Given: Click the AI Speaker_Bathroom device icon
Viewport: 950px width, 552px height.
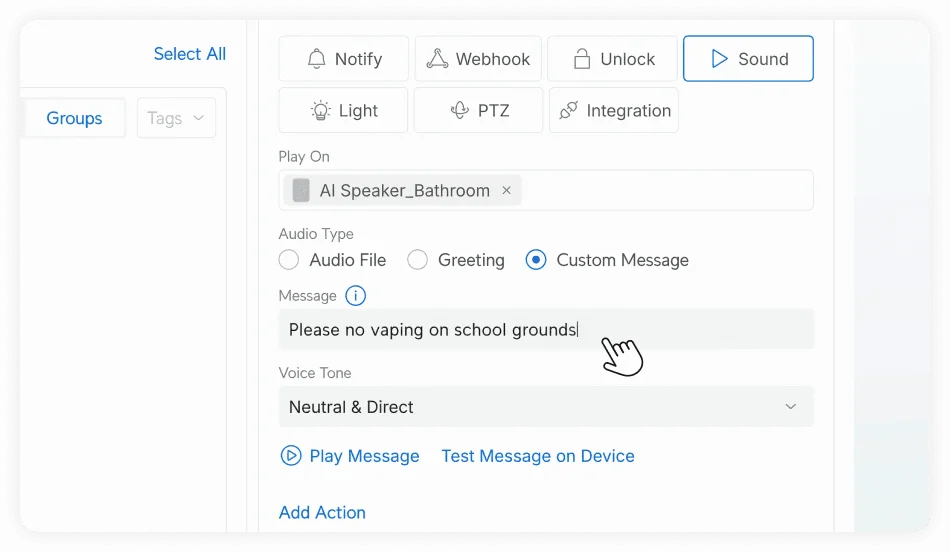Looking at the screenshot, I should (301, 190).
